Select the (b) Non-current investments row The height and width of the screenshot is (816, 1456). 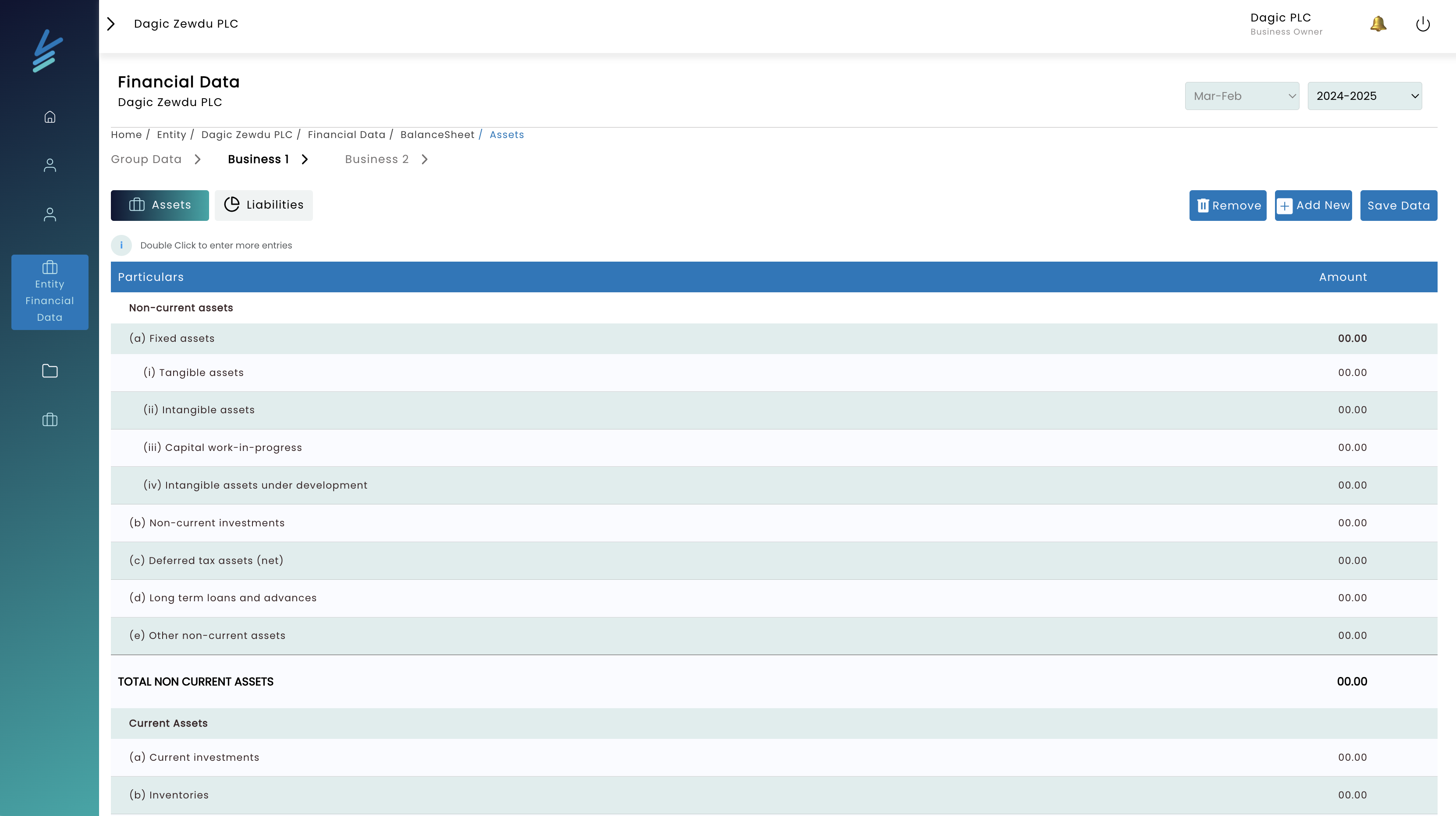(x=774, y=523)
